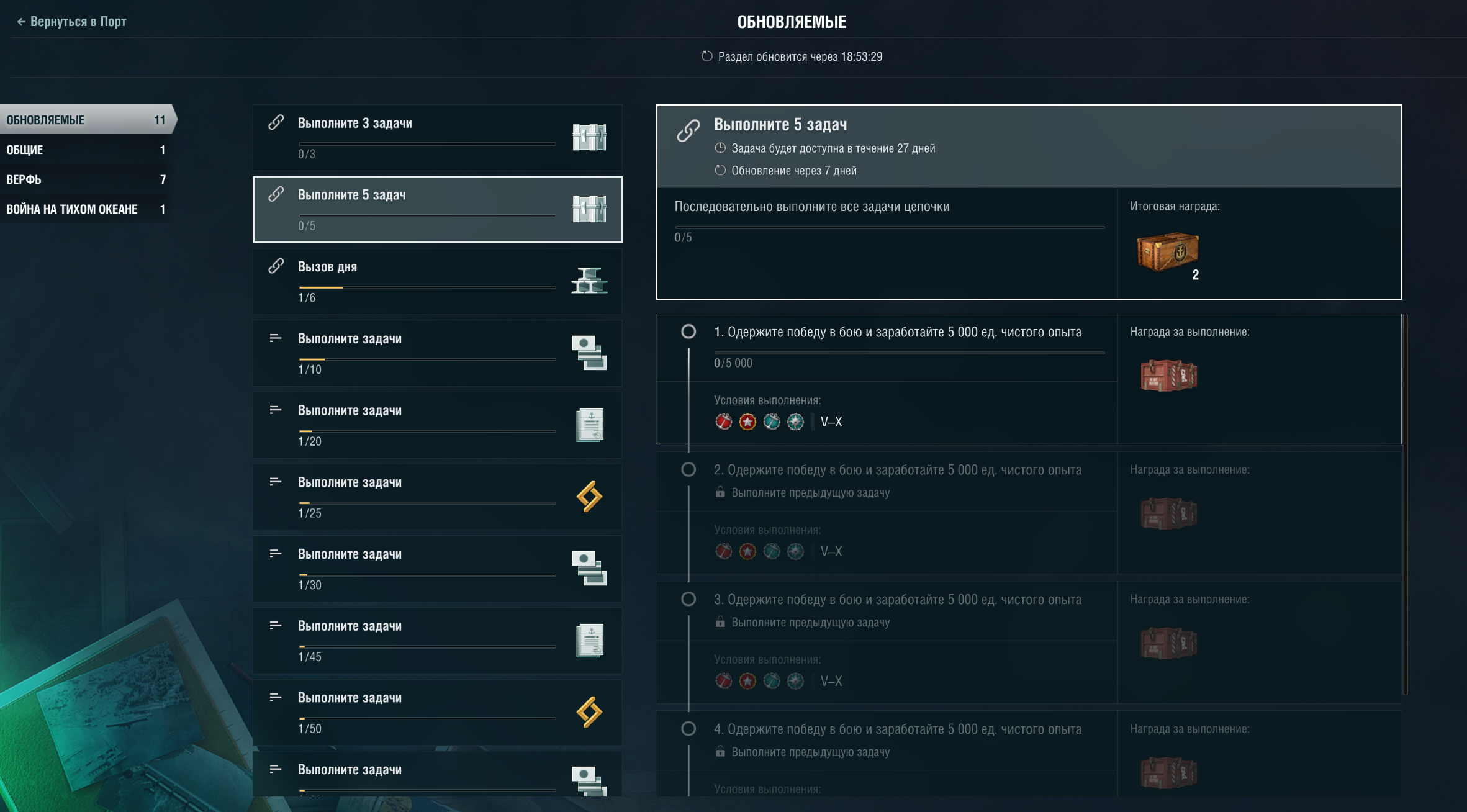Click the container reward icon for 0/3 mission
The width and height of the screenshot is (1467, 812).
pos(589,137)
